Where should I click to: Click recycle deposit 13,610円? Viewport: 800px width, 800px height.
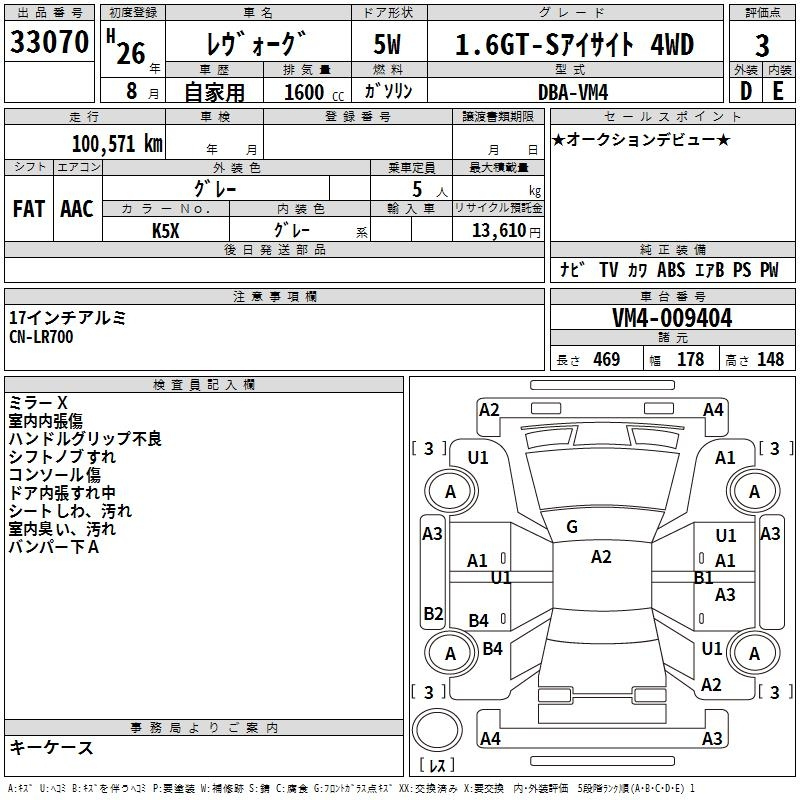tap(506, 231)
